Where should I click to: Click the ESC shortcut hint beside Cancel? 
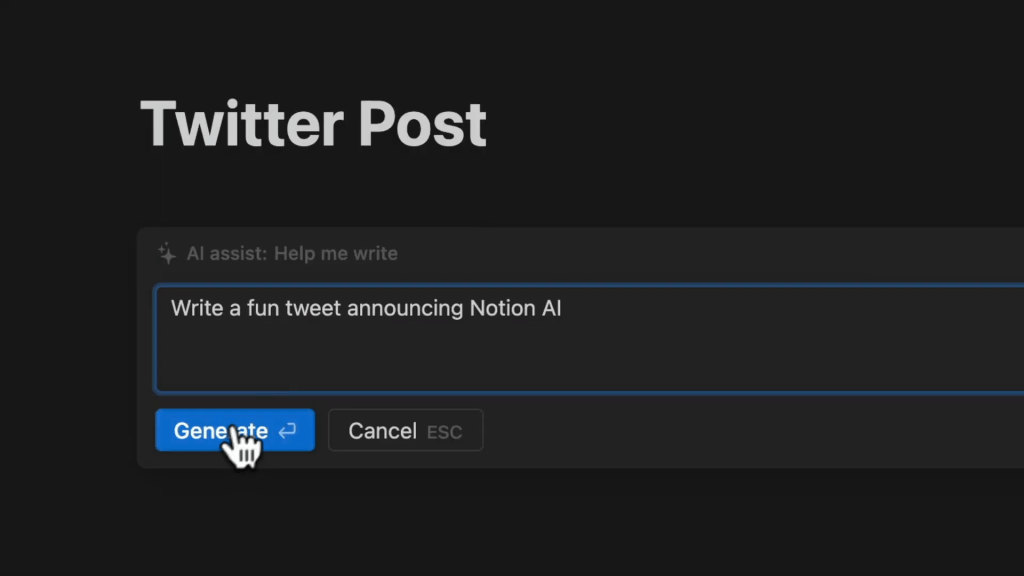445,432
